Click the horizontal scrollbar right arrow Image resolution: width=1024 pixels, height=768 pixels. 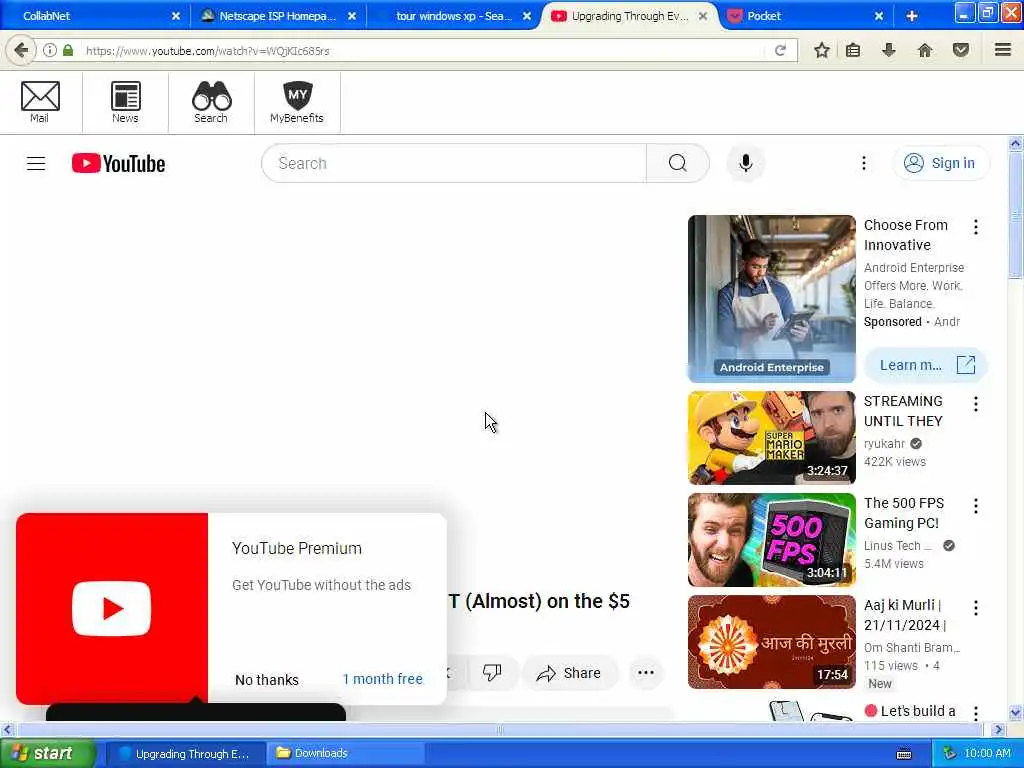pyautogui.click(x=998, y=729)
